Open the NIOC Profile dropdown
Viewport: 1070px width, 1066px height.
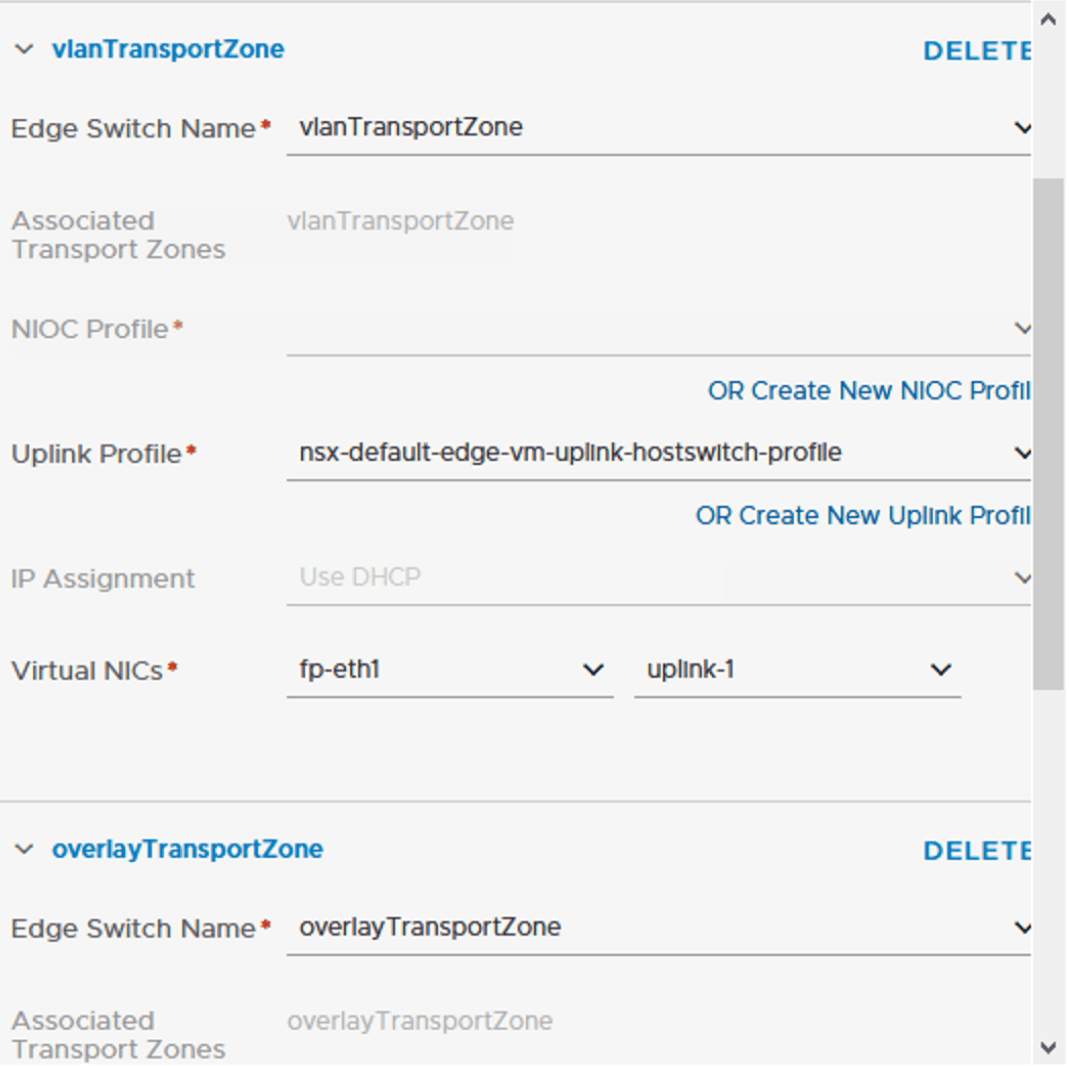point(1023,329)
